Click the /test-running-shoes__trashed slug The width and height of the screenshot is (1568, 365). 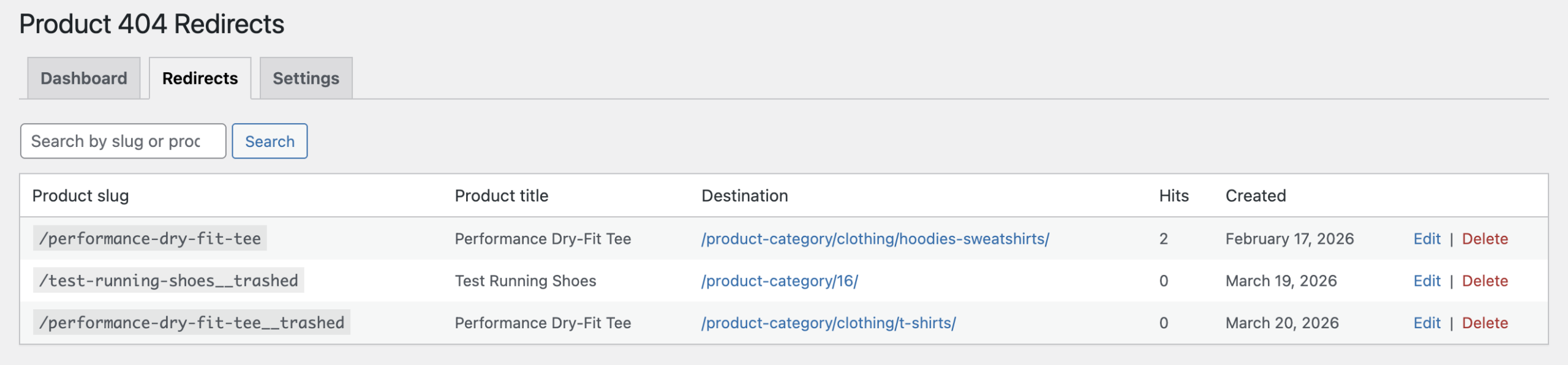[168, 280]
